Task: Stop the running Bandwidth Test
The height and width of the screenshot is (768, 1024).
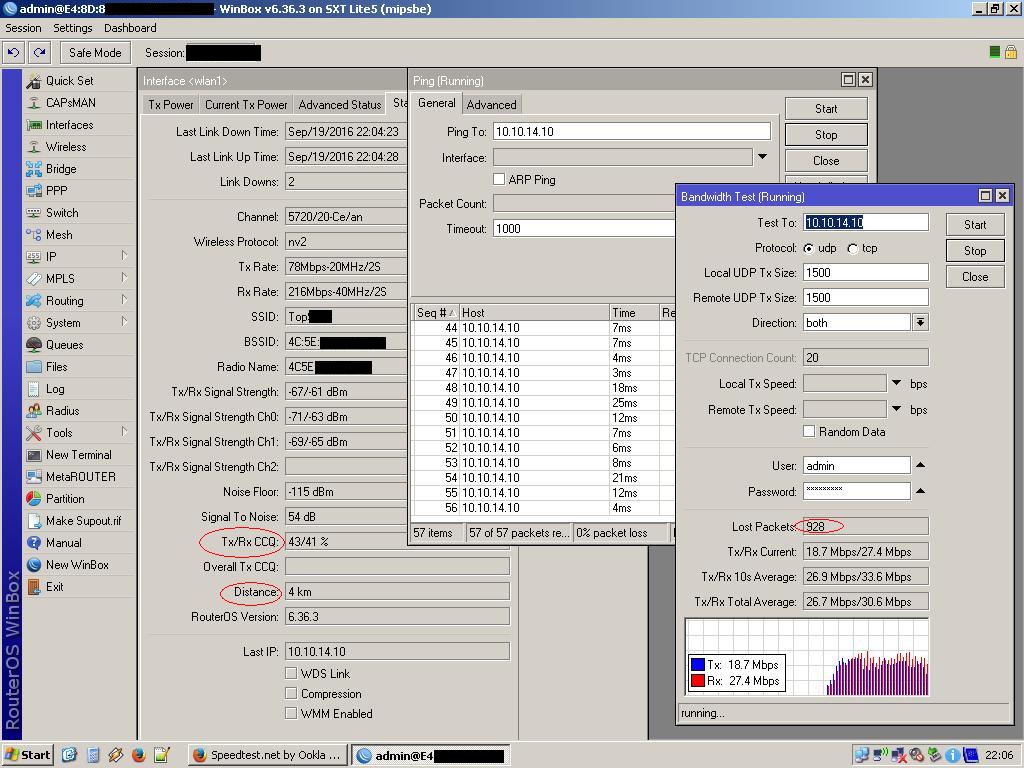Action: coord(975,251)
